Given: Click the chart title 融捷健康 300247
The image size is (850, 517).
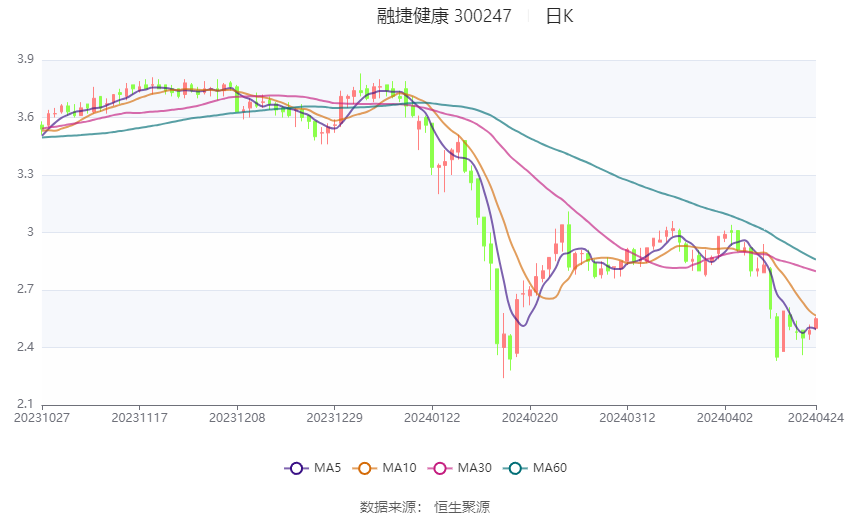Looking at the screenshot, I should [444, 16].
